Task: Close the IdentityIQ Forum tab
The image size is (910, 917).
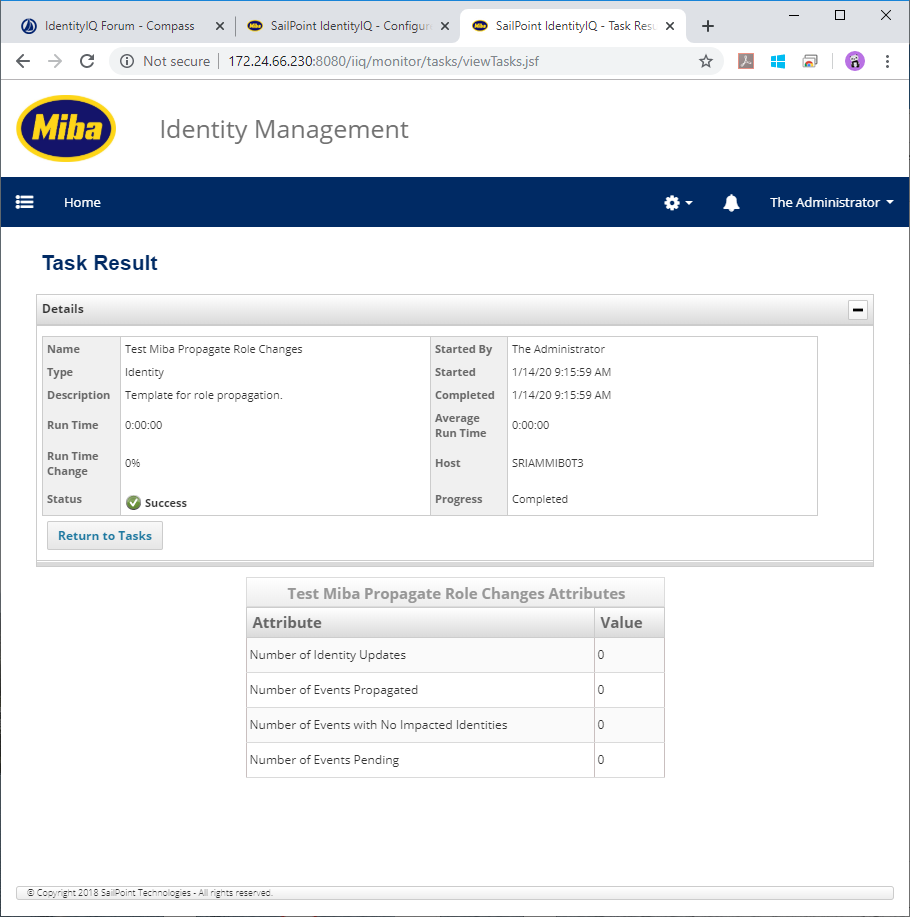Action: pyautogui.click(x=220, y=26)
